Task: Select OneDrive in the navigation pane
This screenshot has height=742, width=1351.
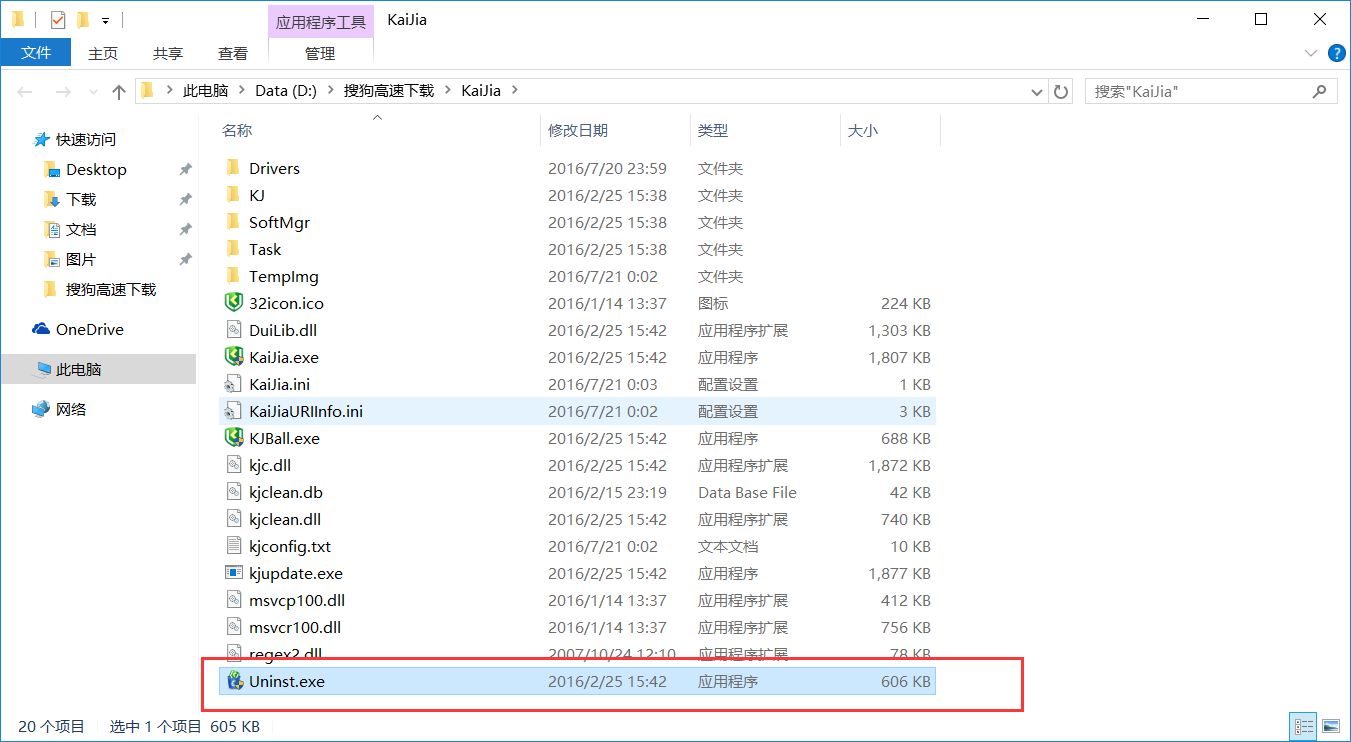Action: (x=90, y=329)
